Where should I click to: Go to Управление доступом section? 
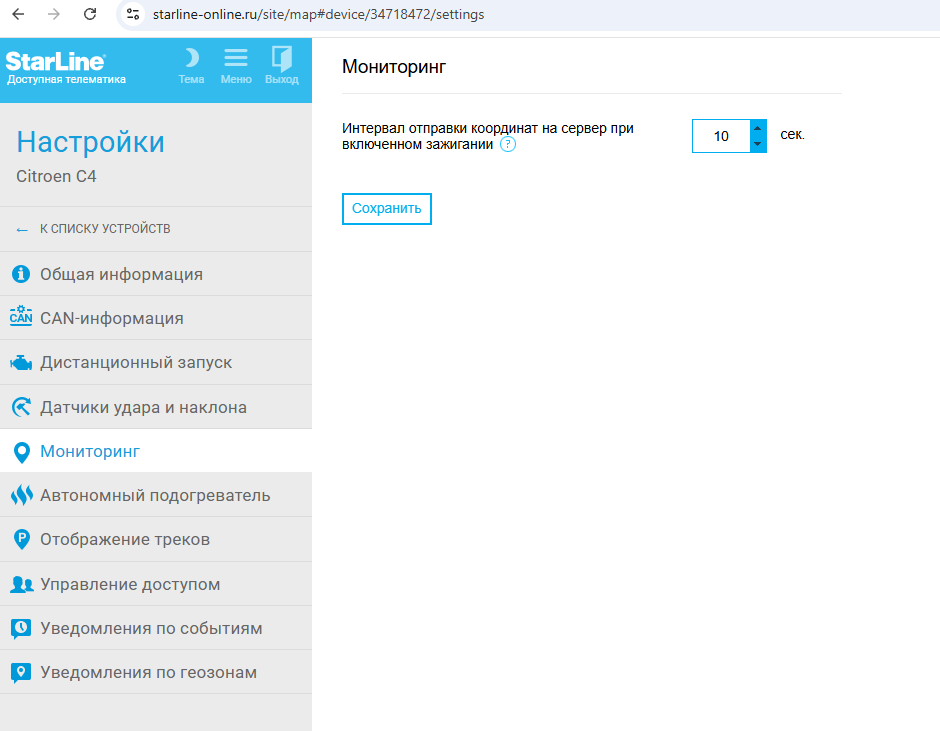(x=156, y=584)
